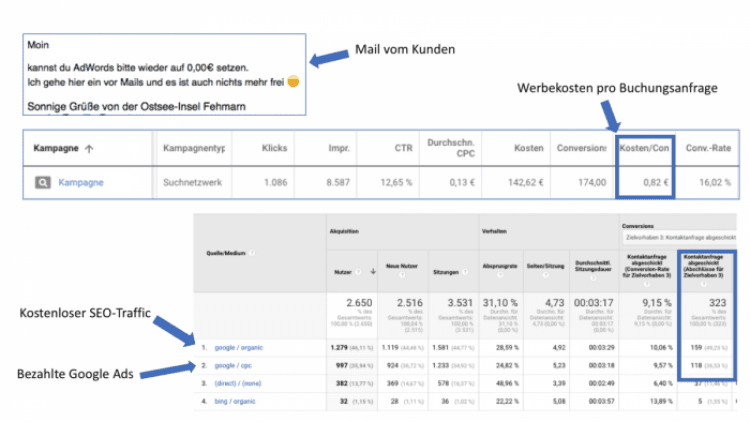750x443 pixels.
Task: Click the Nutzer column descending sort arrow
Action: [x=373, y=272]
